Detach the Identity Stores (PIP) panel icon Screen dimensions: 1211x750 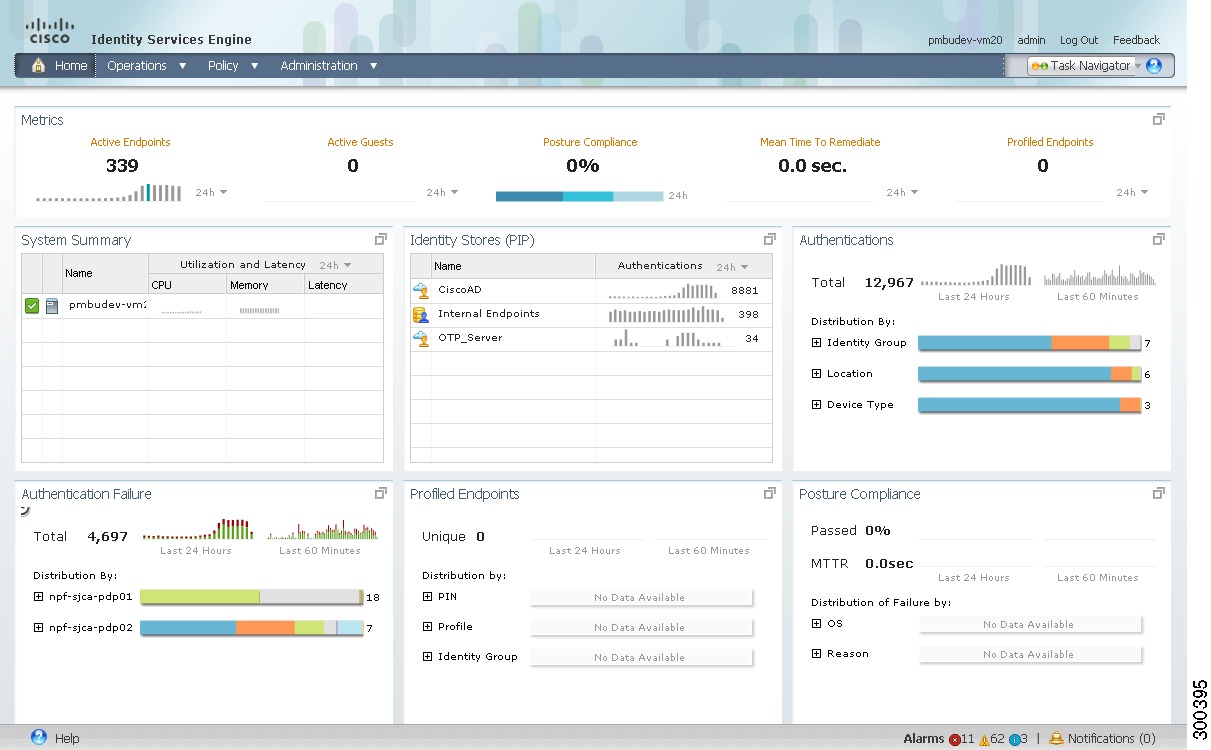tap(769, 239)
